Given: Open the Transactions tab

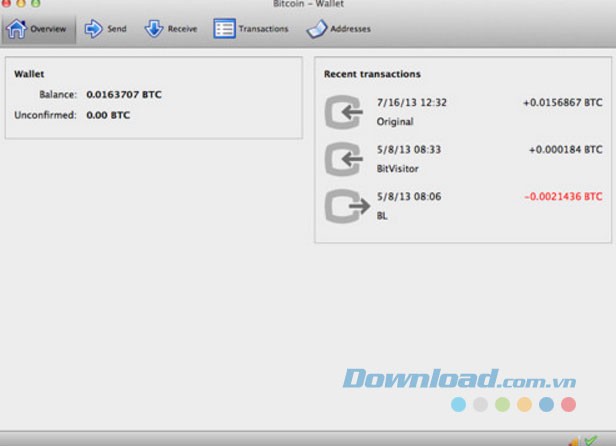Looking at the screenshot, I should coord(251,29).
